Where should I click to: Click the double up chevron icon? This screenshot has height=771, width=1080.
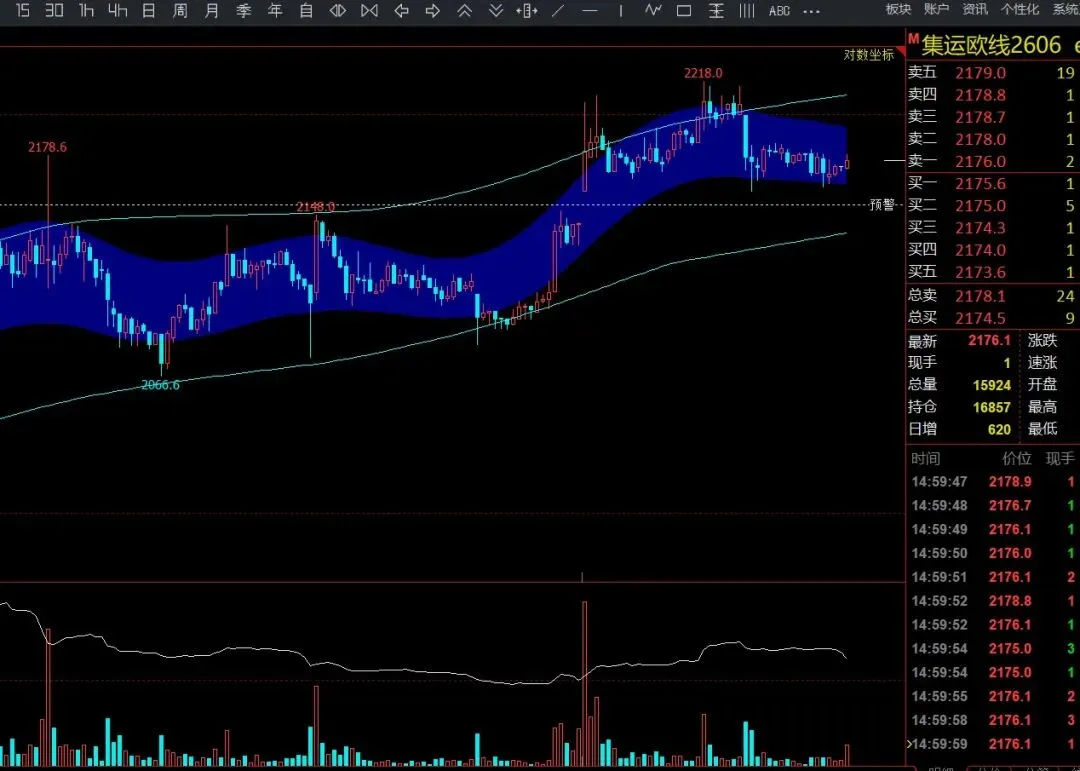(465, 11)
